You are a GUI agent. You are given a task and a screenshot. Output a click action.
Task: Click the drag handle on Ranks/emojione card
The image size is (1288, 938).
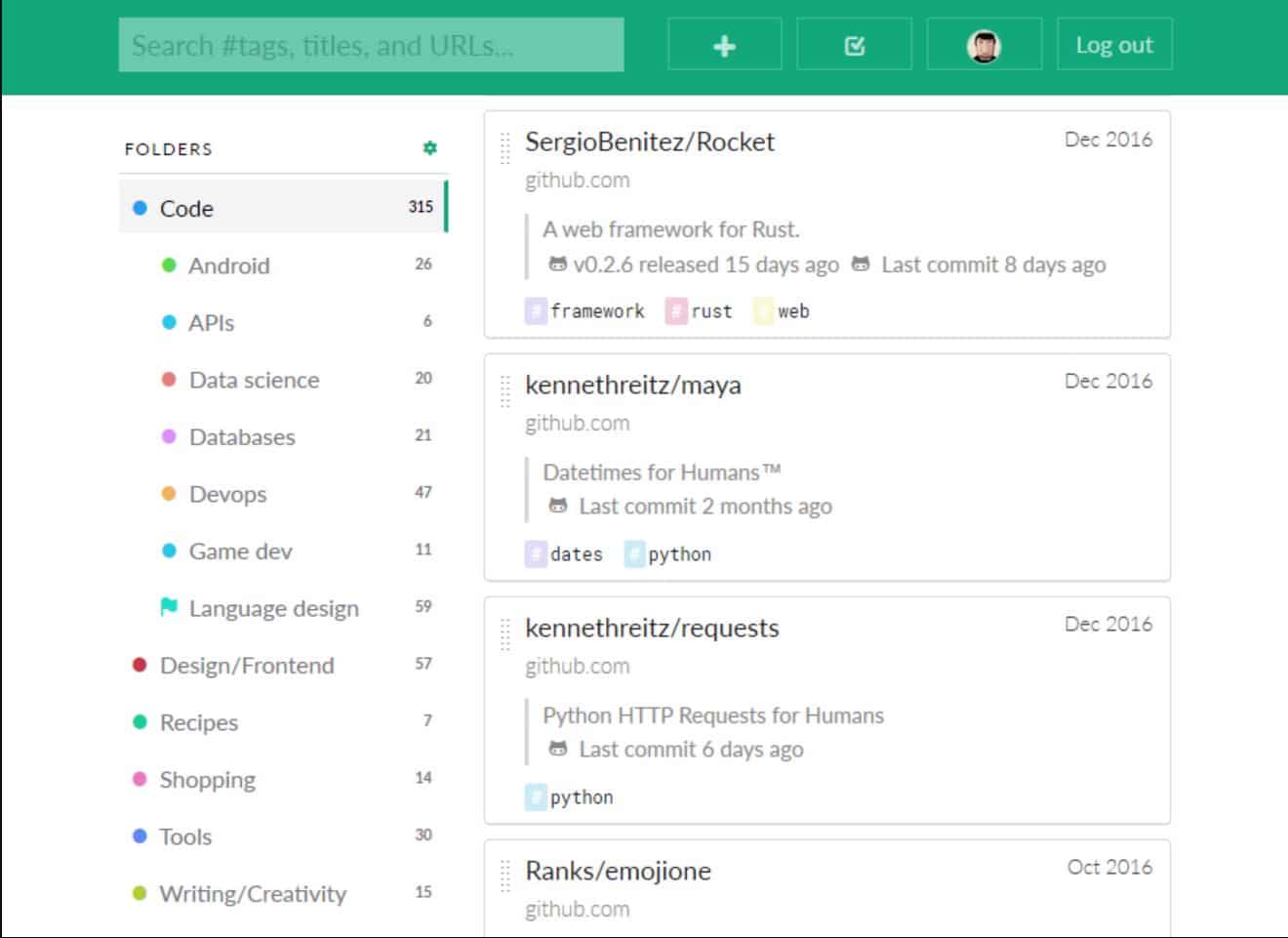pyautogui.click(x=505, y=877)
